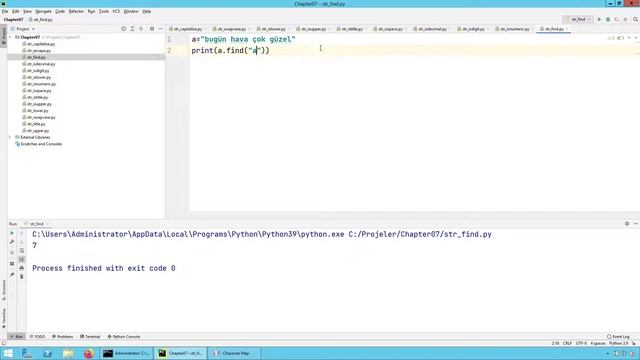Open the Refactor menu
The height and width of the screenshot is (360, 640).
point(76,11)
